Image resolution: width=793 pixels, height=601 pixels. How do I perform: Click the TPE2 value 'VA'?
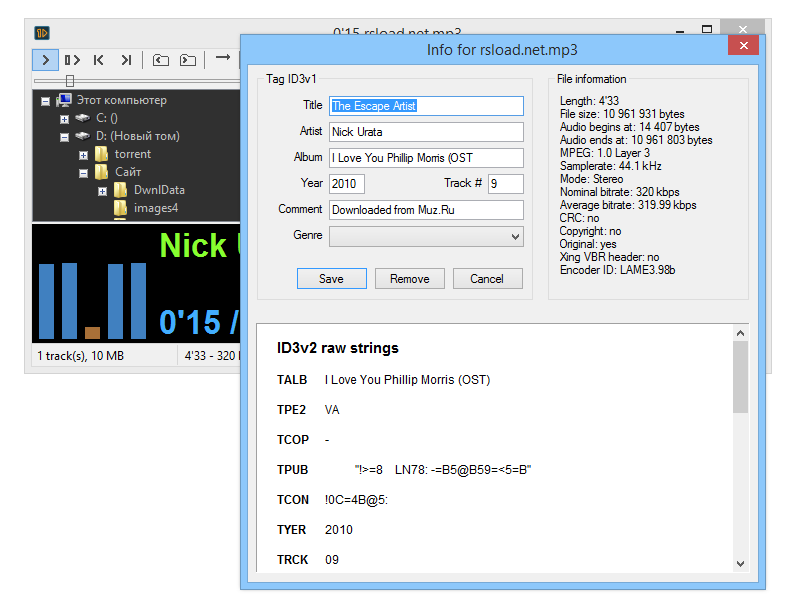pos(332,410)
